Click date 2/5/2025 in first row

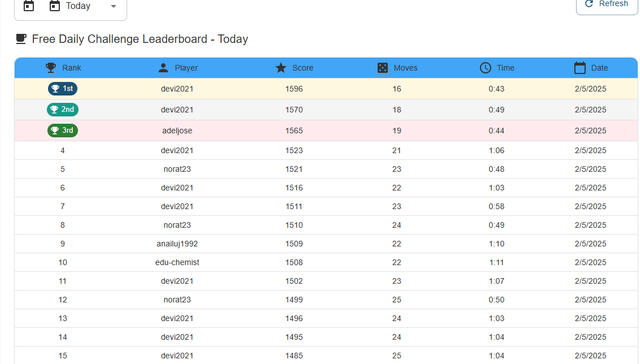(590, 89)
